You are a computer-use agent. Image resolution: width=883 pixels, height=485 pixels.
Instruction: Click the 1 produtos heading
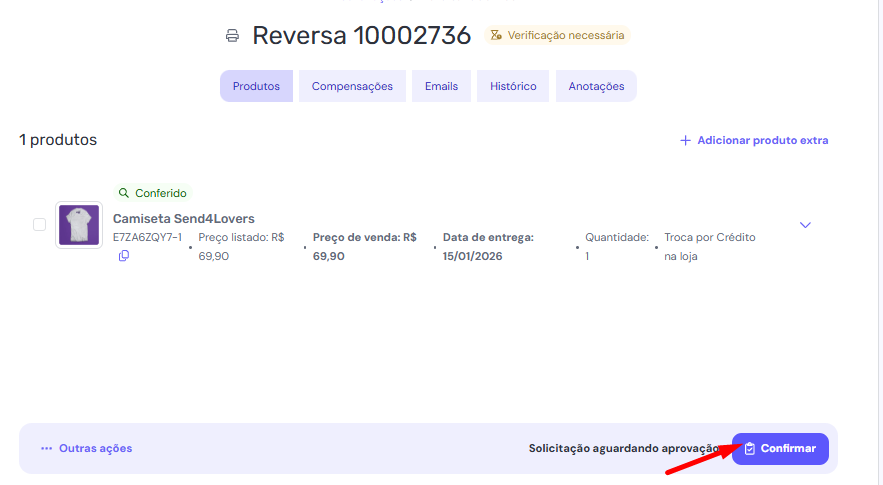point(58,140)
